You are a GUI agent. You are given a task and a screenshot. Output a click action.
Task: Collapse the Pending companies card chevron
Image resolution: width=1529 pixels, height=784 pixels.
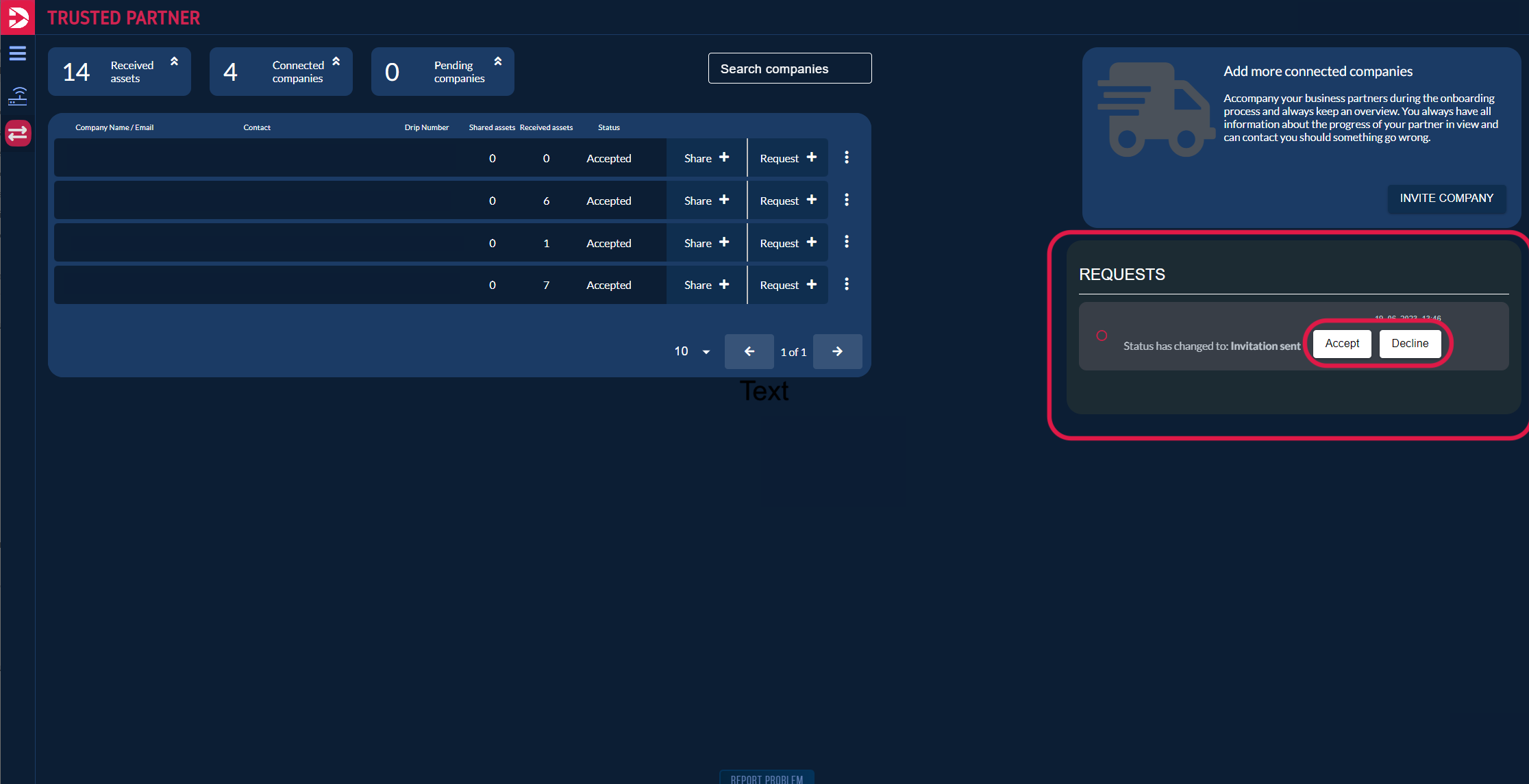point(498,62)
